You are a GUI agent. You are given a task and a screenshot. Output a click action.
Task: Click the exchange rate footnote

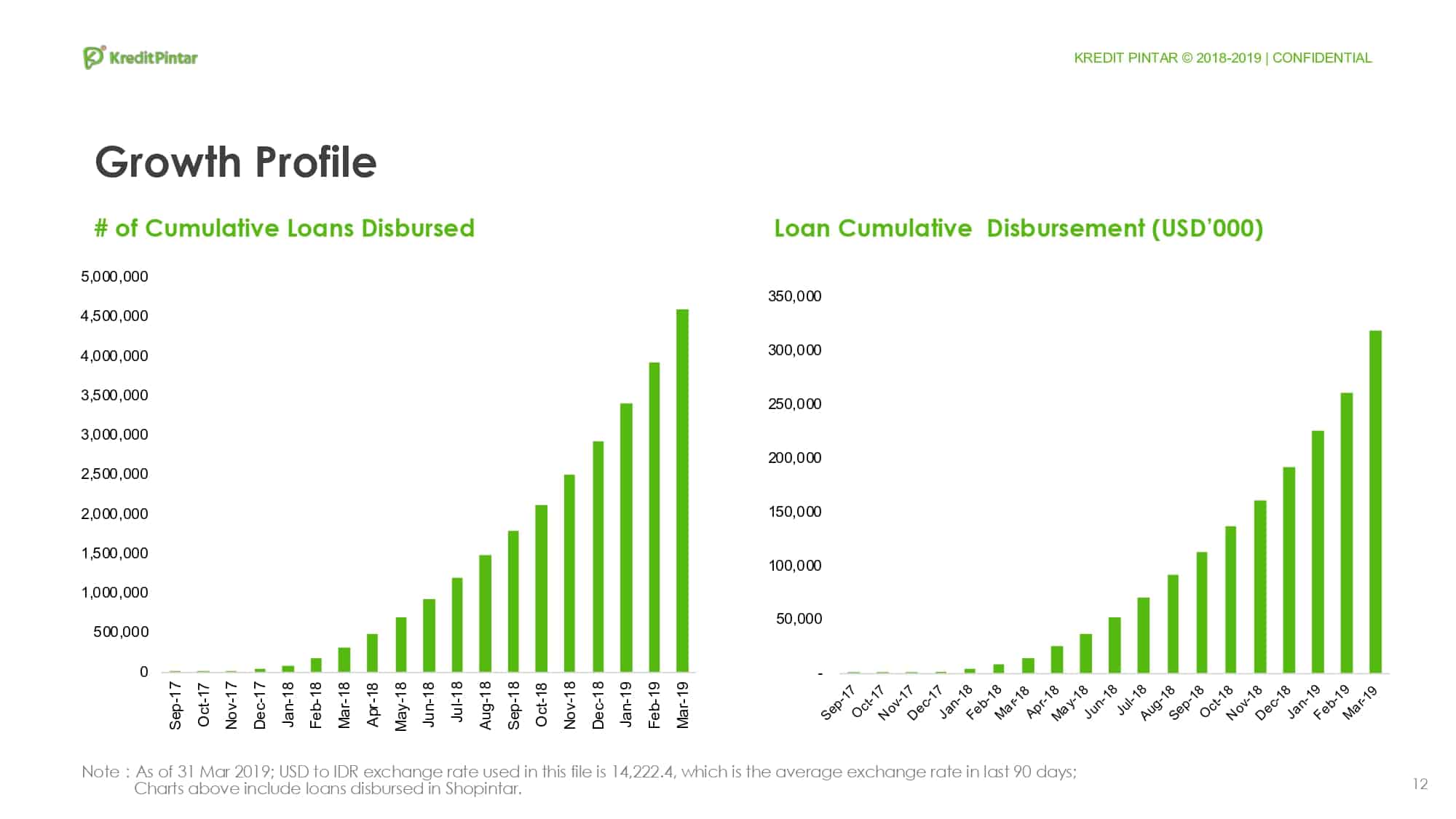pos(579,772)
